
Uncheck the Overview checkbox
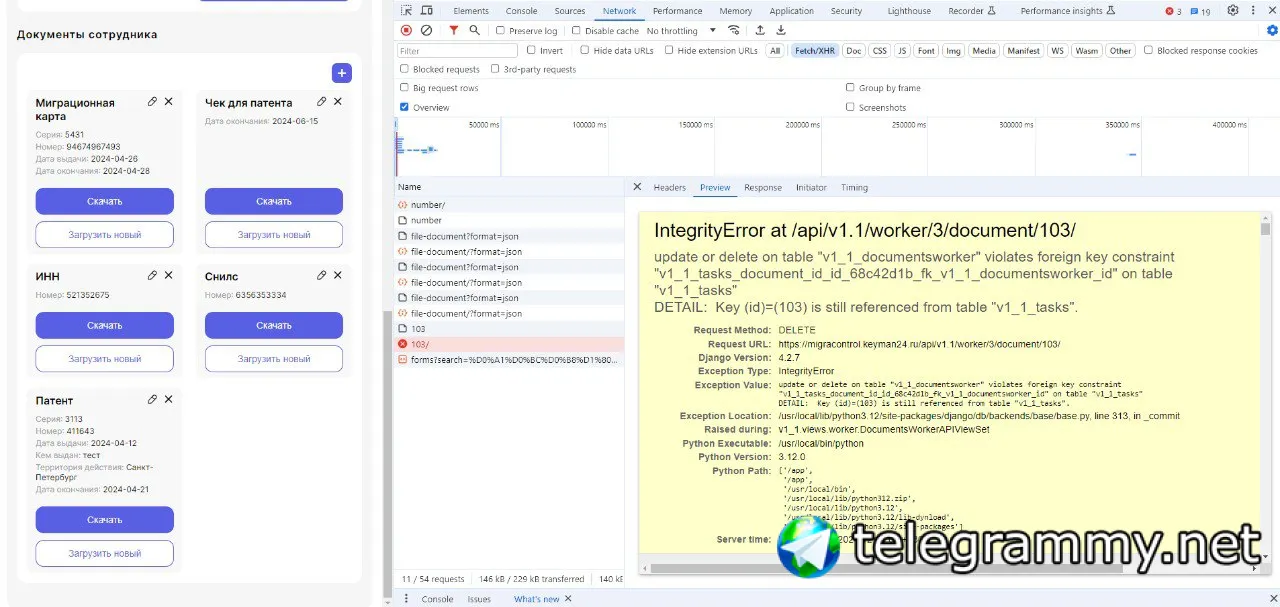click(404, 107)
